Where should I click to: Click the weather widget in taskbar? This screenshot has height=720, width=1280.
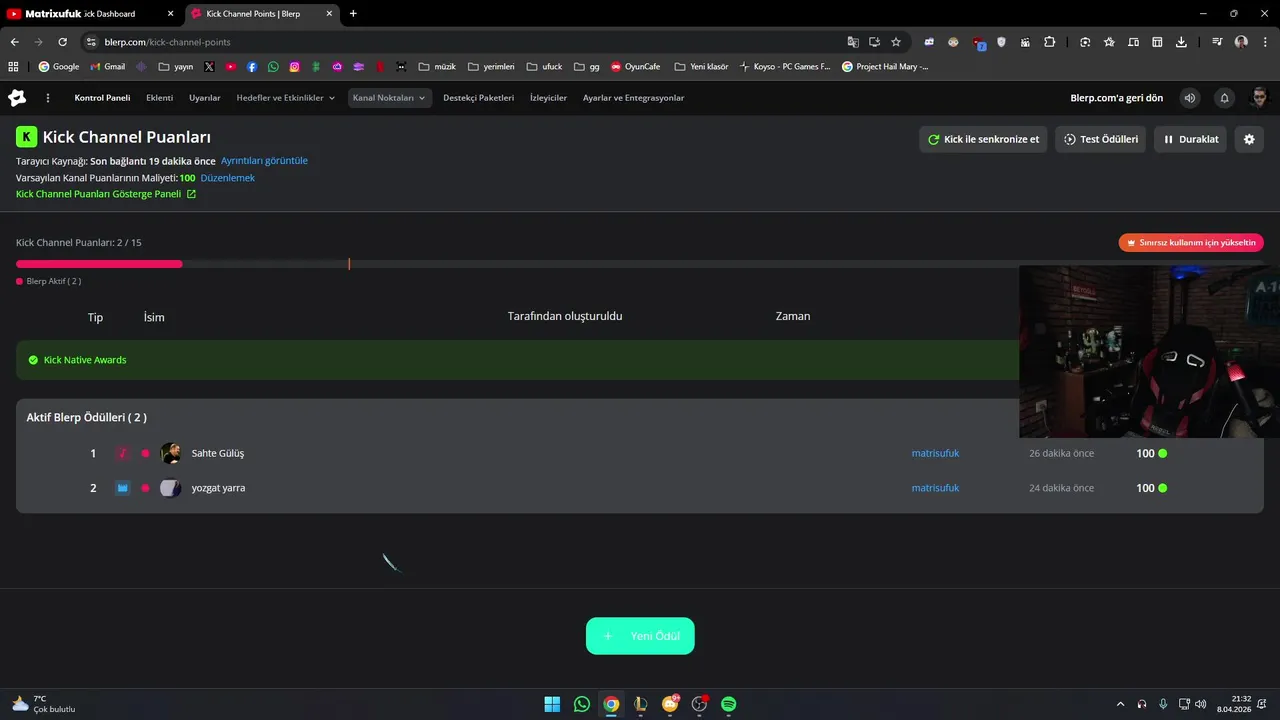click(43, 704)
